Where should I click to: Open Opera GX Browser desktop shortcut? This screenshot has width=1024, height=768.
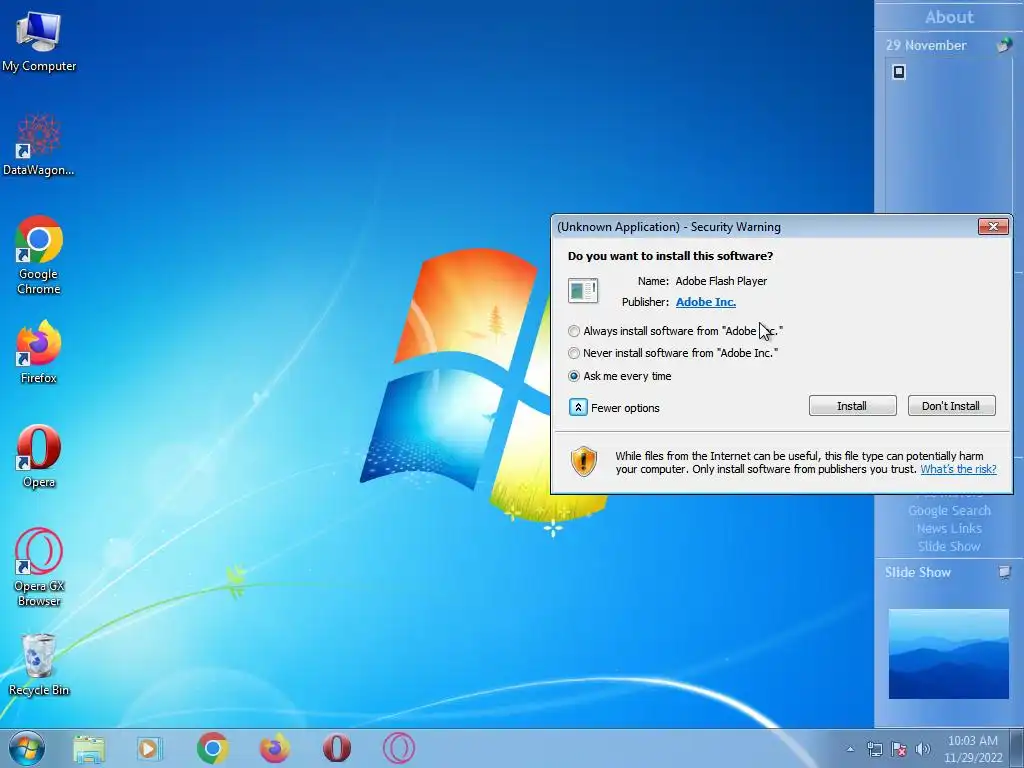(39, 567)
